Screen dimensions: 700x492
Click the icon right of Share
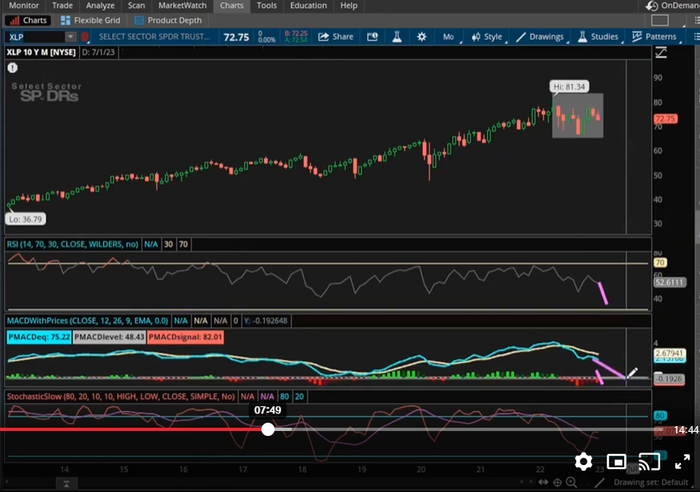pyautogui.click(x=372, y=37)
